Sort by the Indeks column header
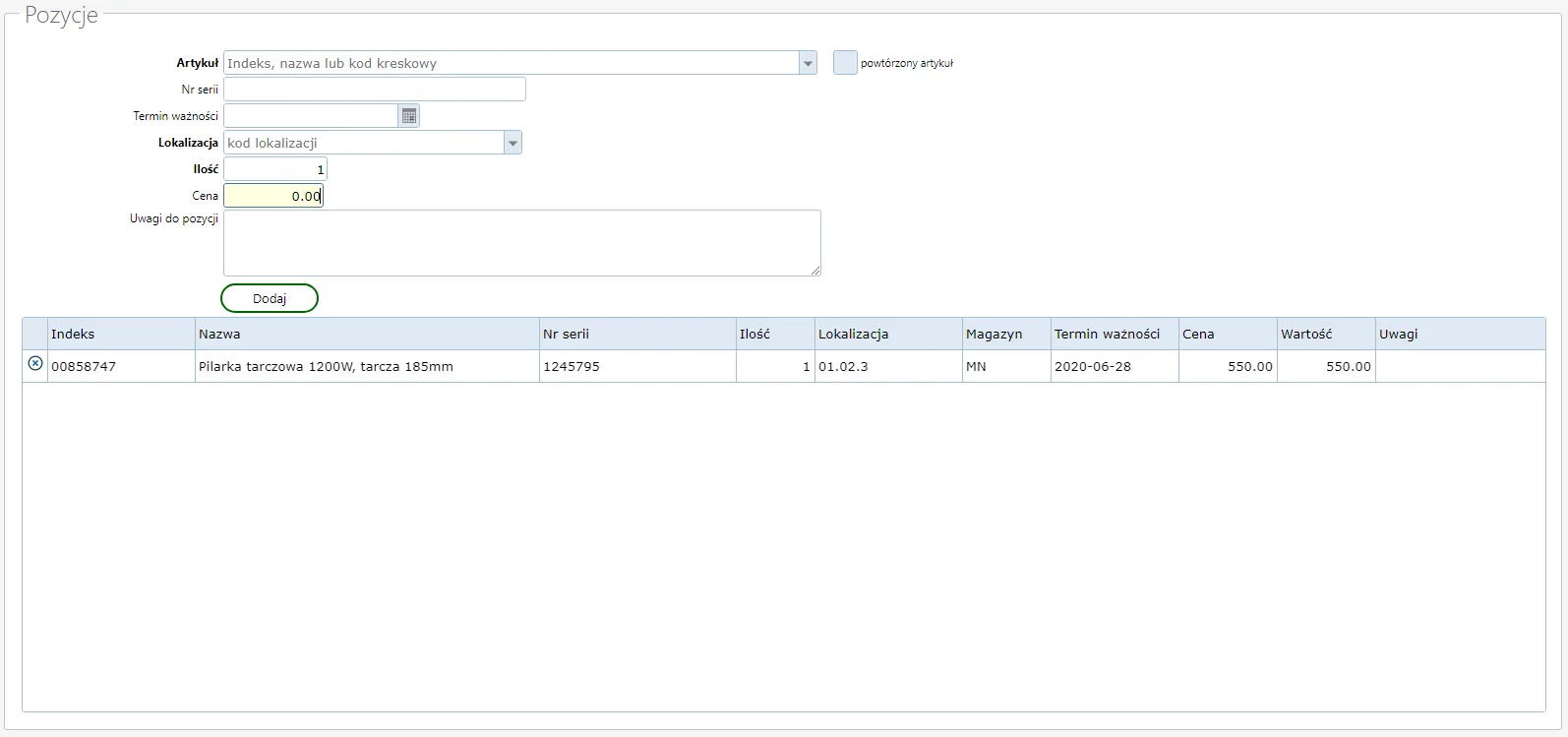This screenshot has width=1568, height=737. [121, 334]
